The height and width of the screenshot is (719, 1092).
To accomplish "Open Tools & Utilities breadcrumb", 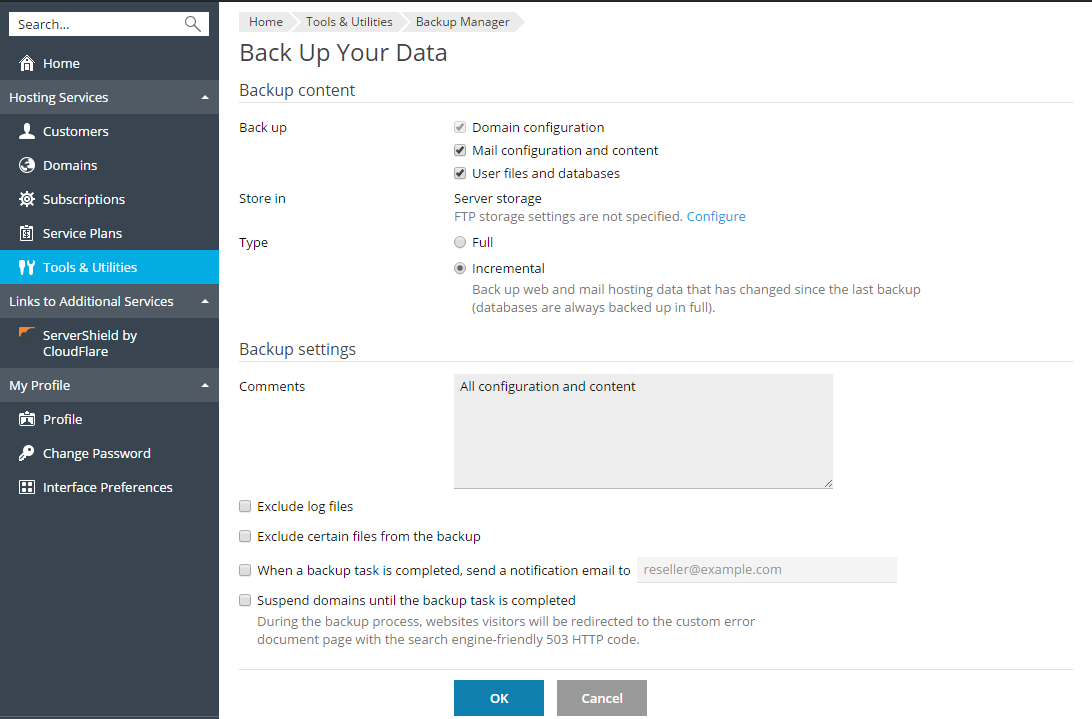I will (x=349, y=22).
